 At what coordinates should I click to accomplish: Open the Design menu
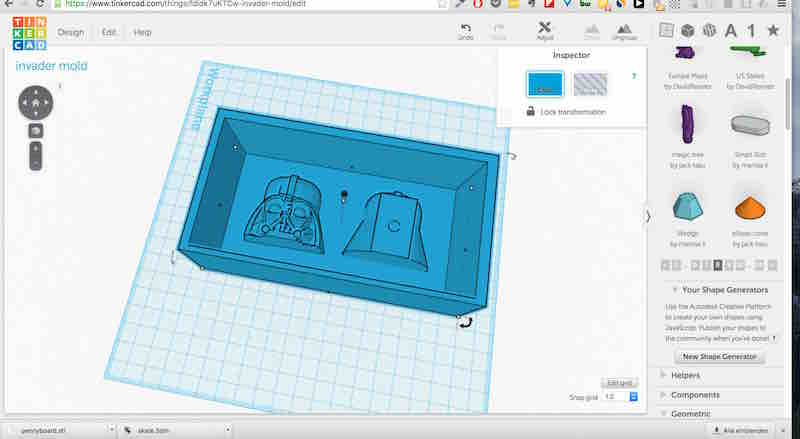click(70, 32)
